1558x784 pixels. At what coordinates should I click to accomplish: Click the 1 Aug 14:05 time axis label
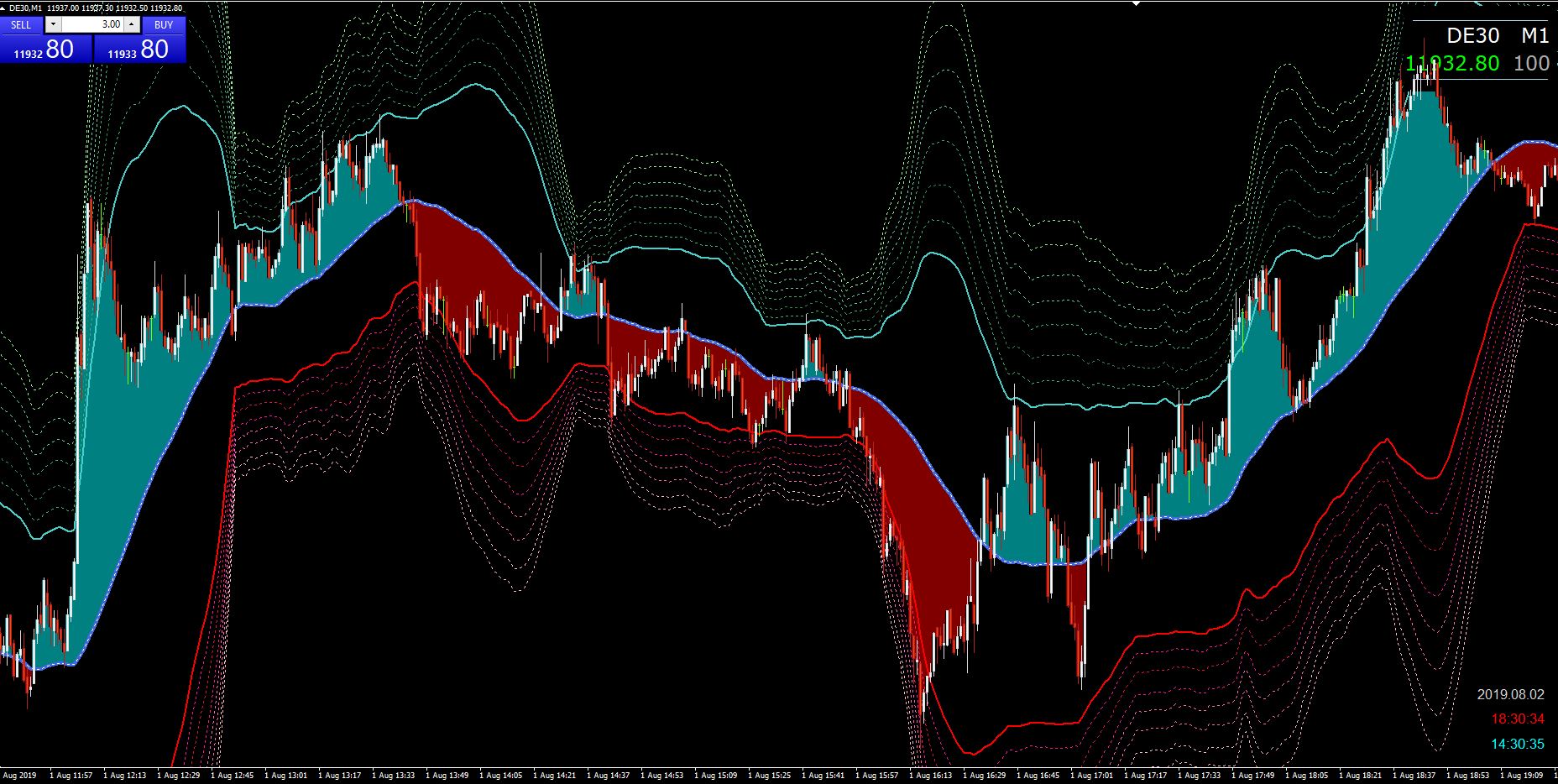tap(500, 776)
